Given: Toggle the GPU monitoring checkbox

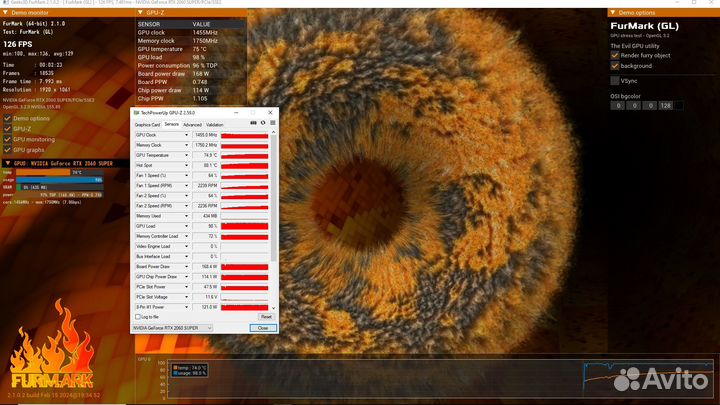Looking at the screenshot, I should coord(7,140).
